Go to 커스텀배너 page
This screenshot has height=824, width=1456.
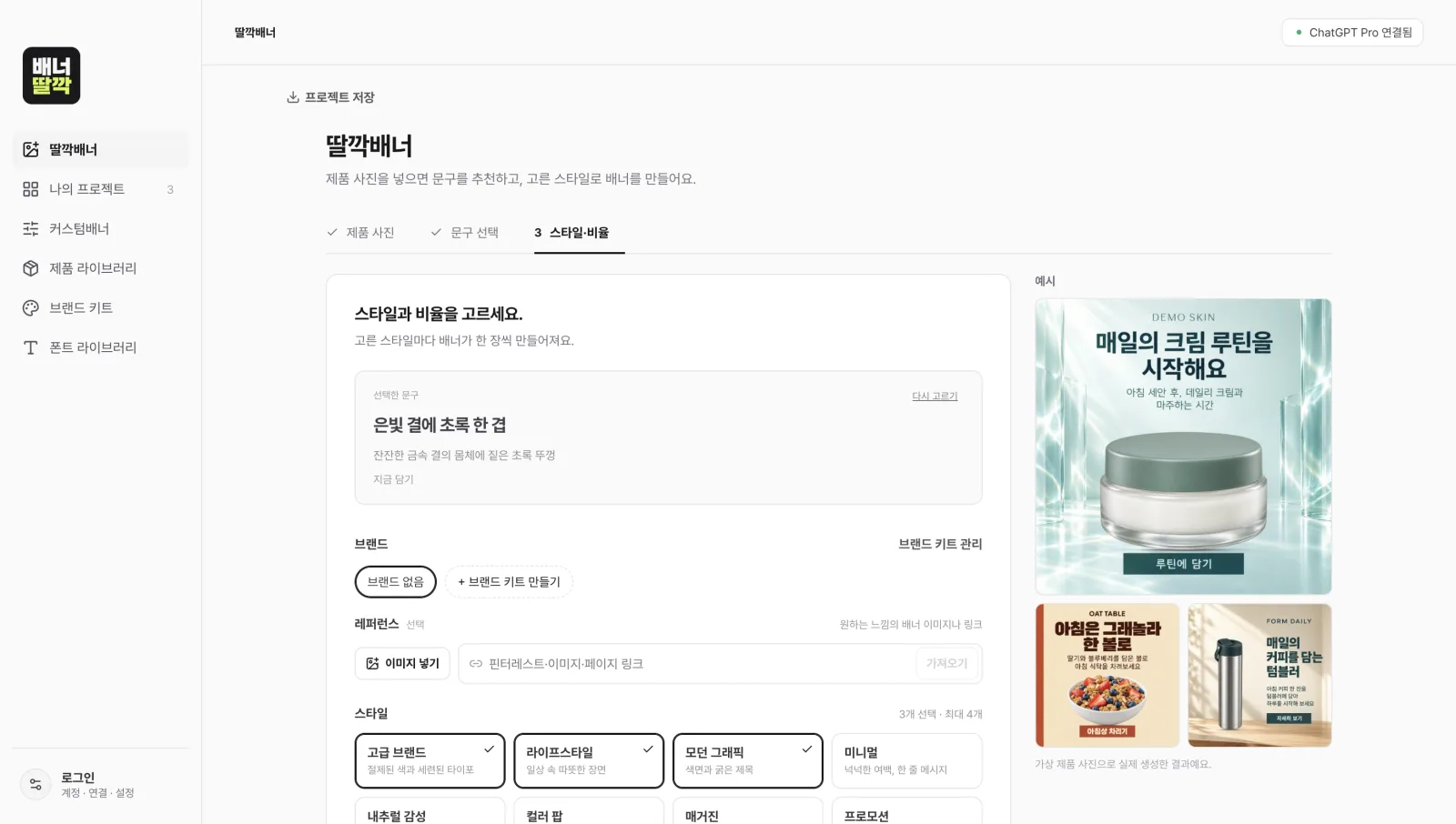pyautogui.click(x=100, y=228)
